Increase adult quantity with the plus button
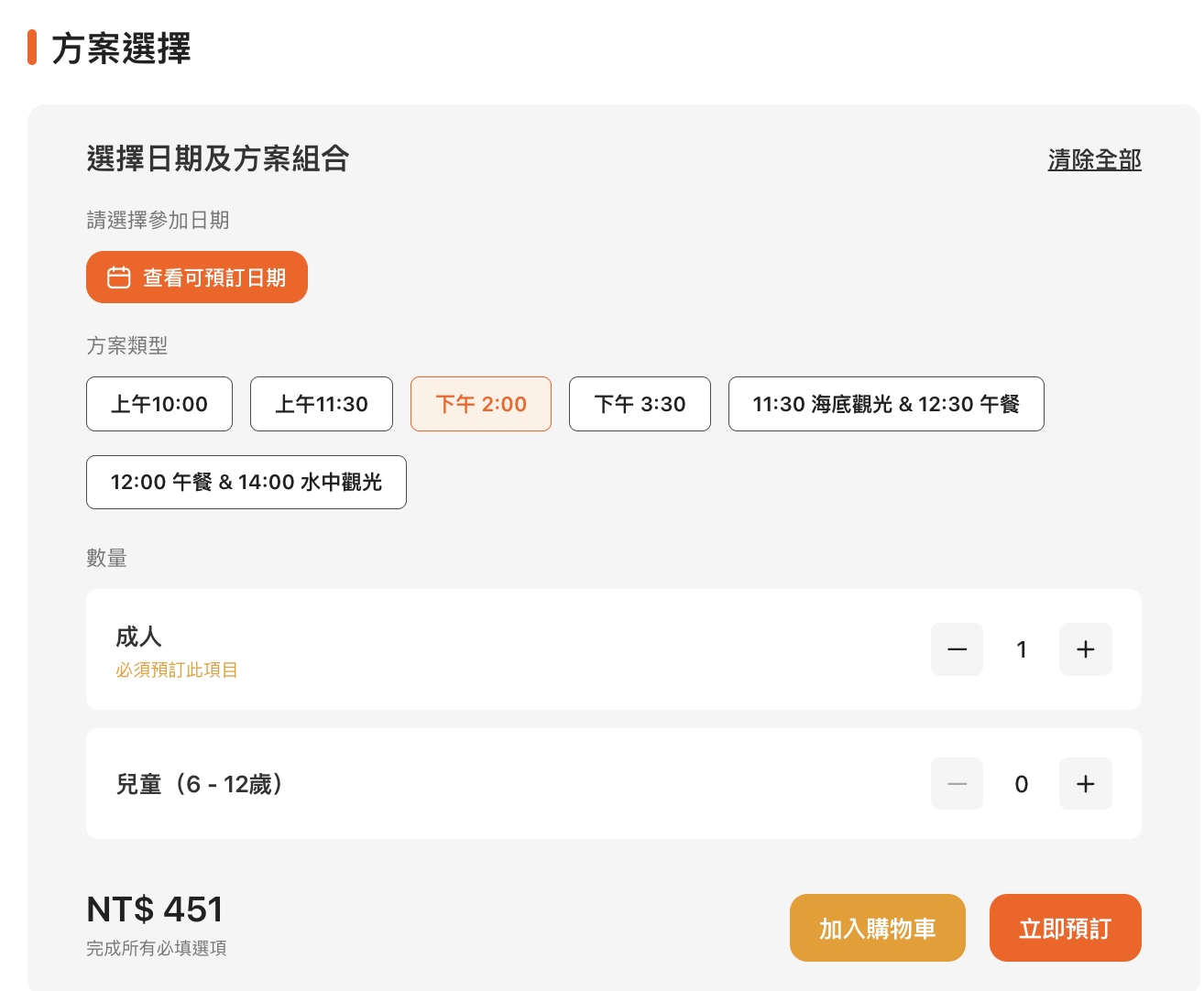The width and height of the screenshot is (1204, 991). (x=1086, y=649)
